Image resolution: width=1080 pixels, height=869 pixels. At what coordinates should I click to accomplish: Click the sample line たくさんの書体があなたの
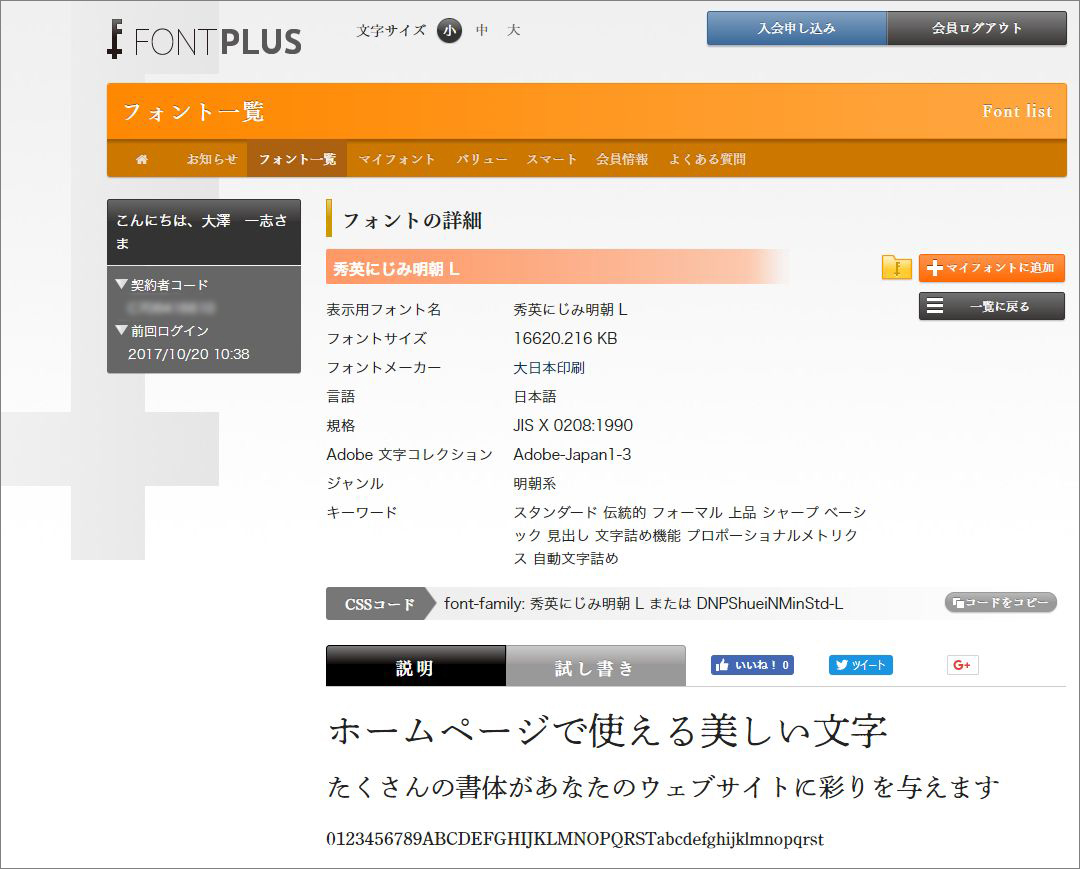pyautogui.click(x=663, y=786)
